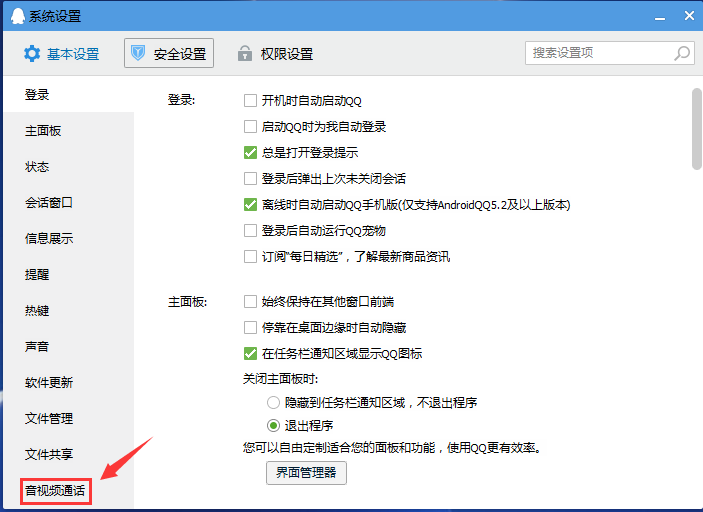Click the padlock icon beside 权限设置
The height and width of the screenshot is (512, 703).
[244, 53]
